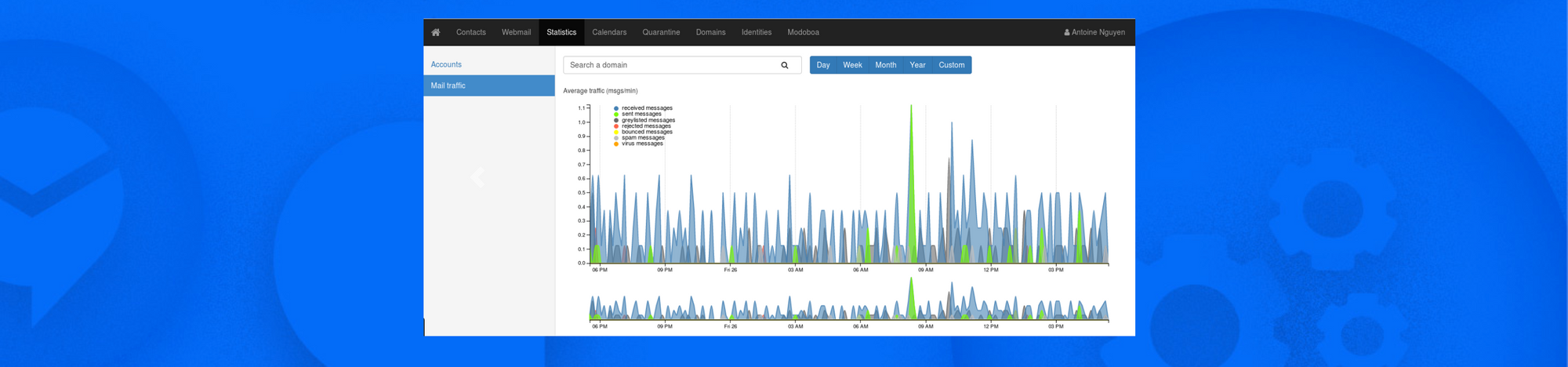Click the 09 AM label under the overview chart
This screenshot has height=367, width=1568.
tap(926, 326)
